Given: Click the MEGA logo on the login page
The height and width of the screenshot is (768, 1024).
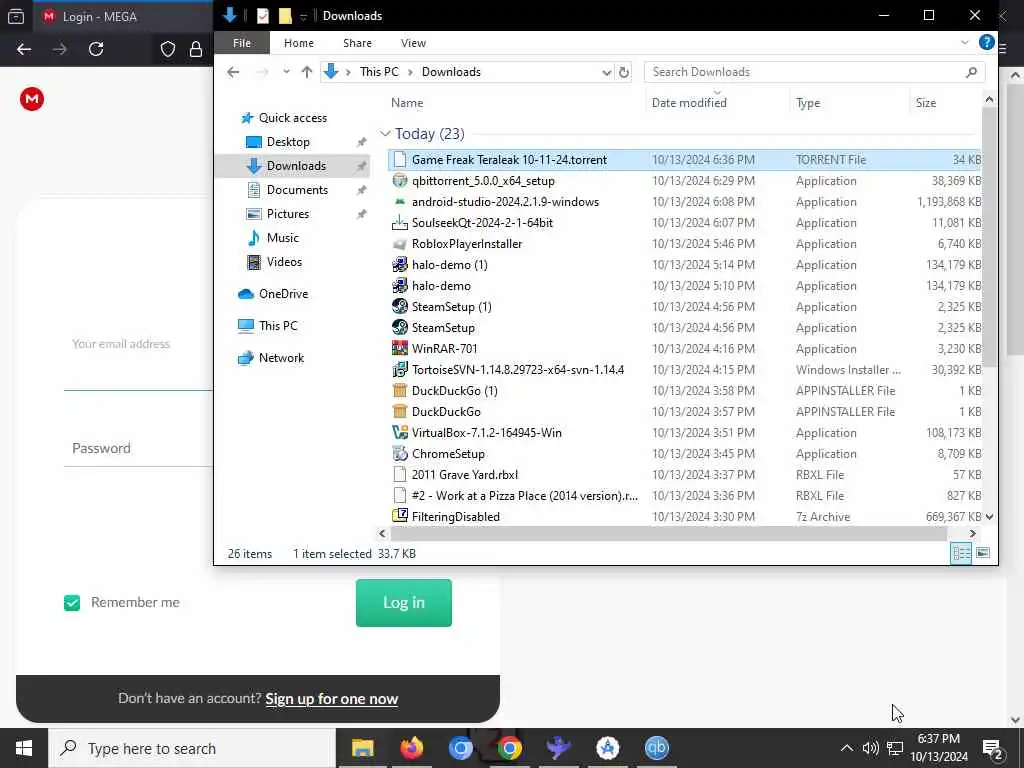Looking at the screenshot, I should [32, 99].
